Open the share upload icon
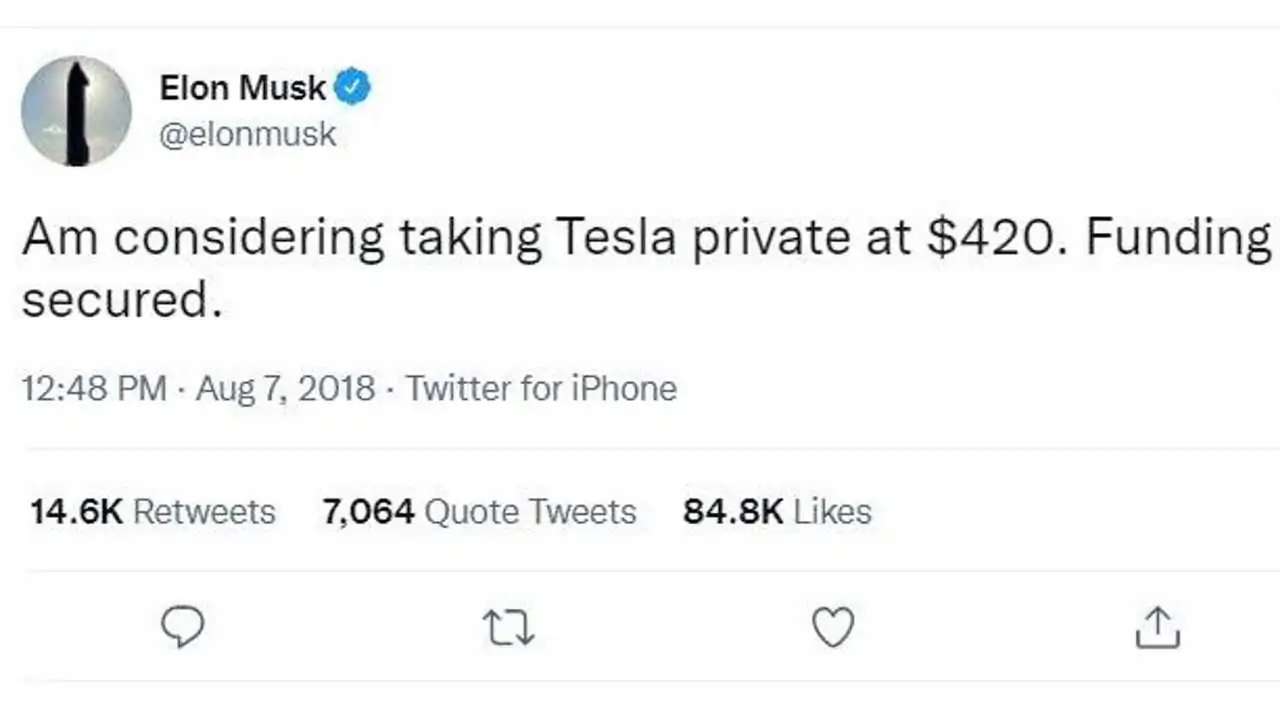The image size is (1280, 720). pyautogui.click(x=1159, y=627)
